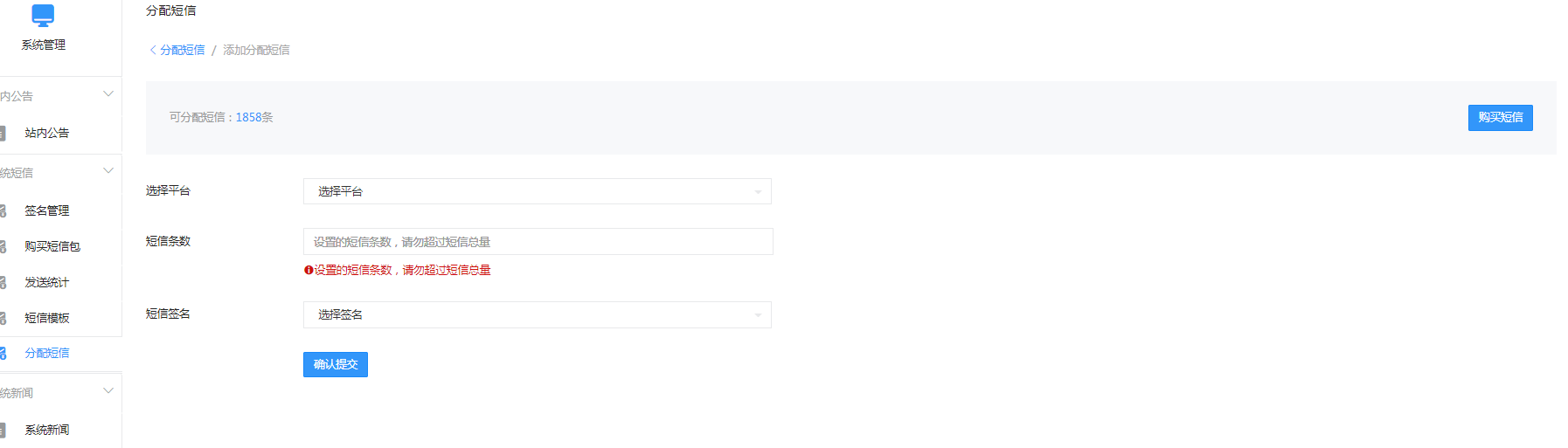This screenshot has height=448, width=1568.
Task: Click the breadcrumb back chevron icon
Action: click(153, 50)
